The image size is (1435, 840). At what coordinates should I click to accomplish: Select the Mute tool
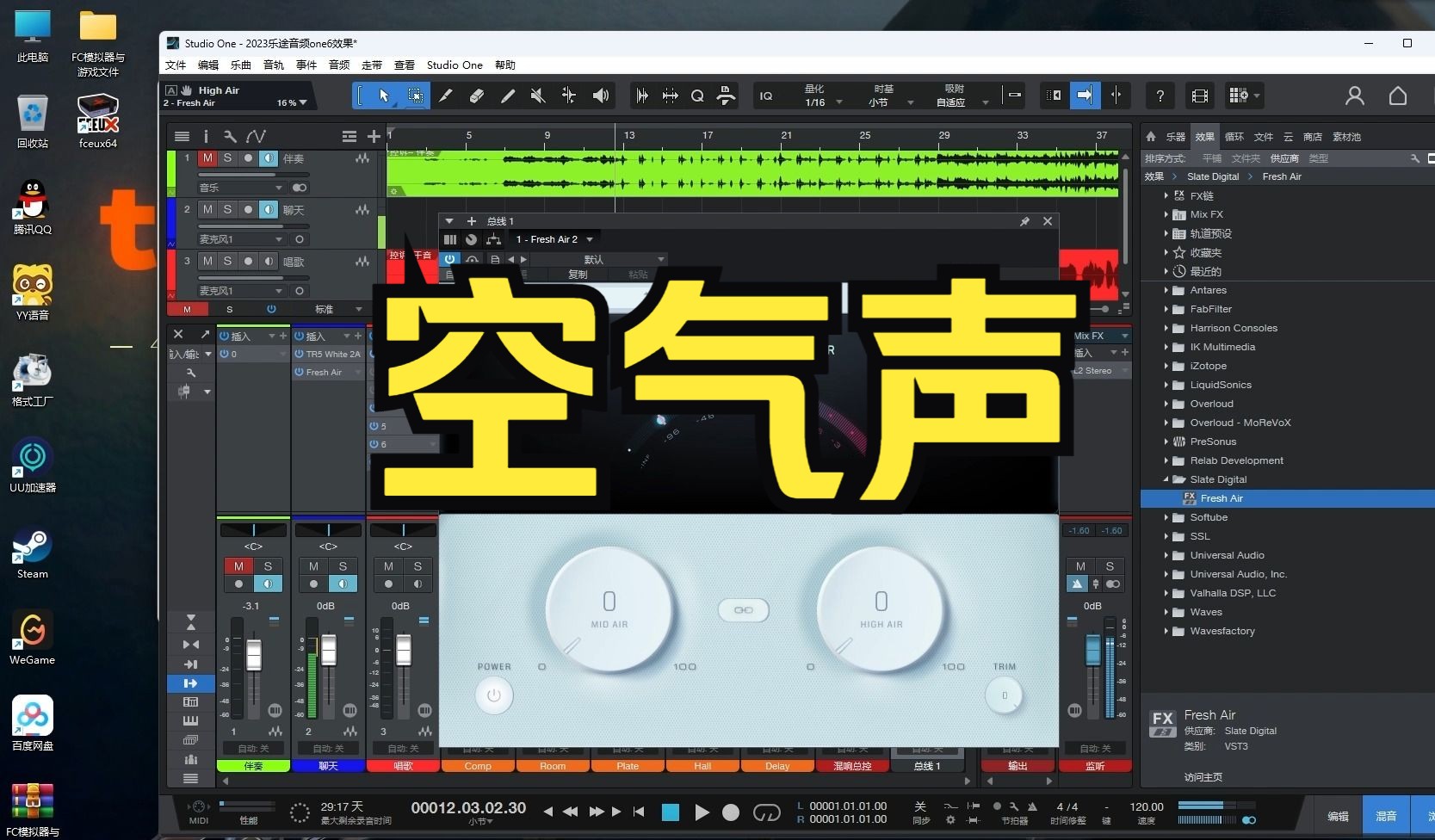[x=538, y=96]
